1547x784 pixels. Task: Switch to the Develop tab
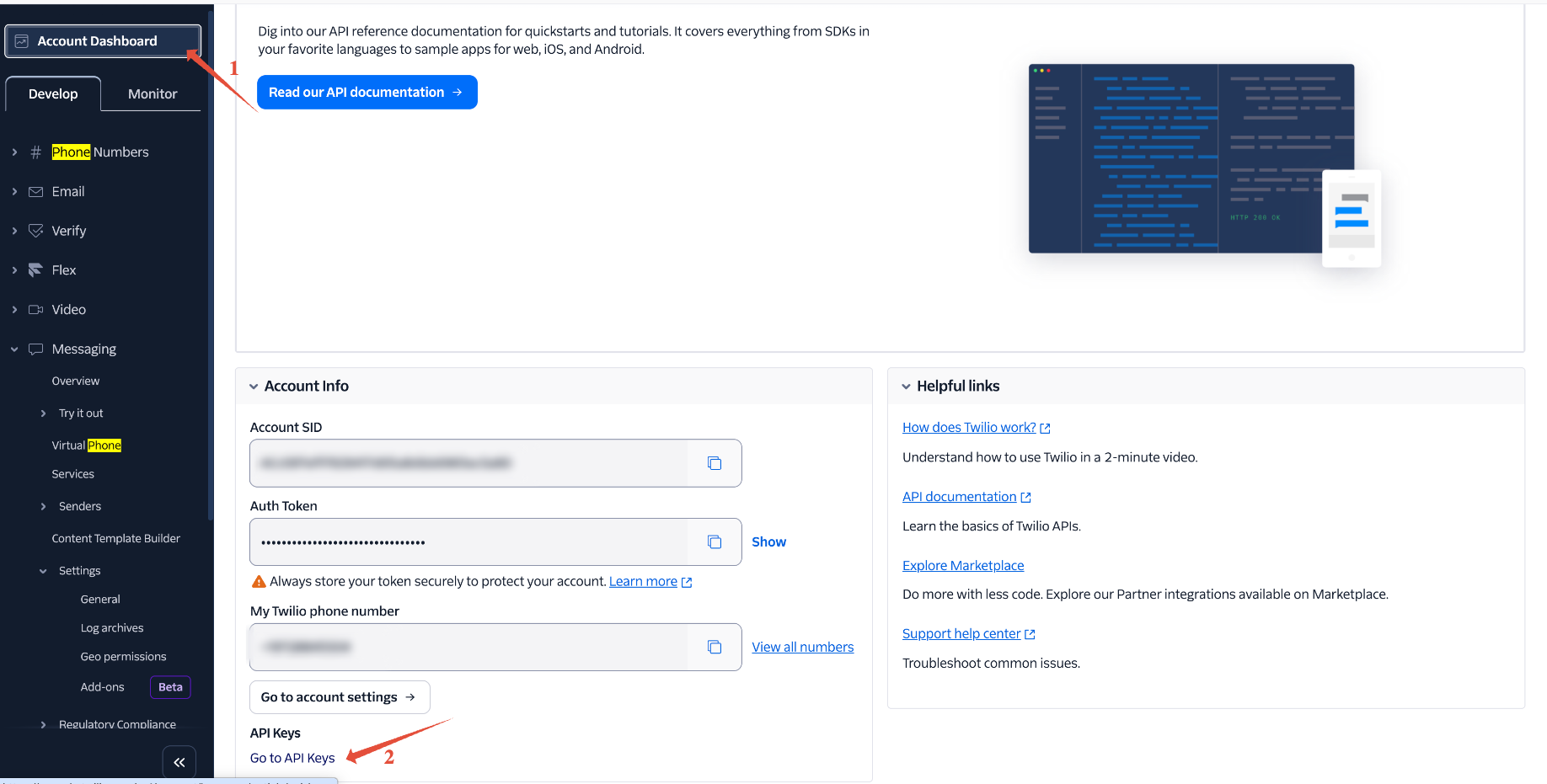(53, 93)
